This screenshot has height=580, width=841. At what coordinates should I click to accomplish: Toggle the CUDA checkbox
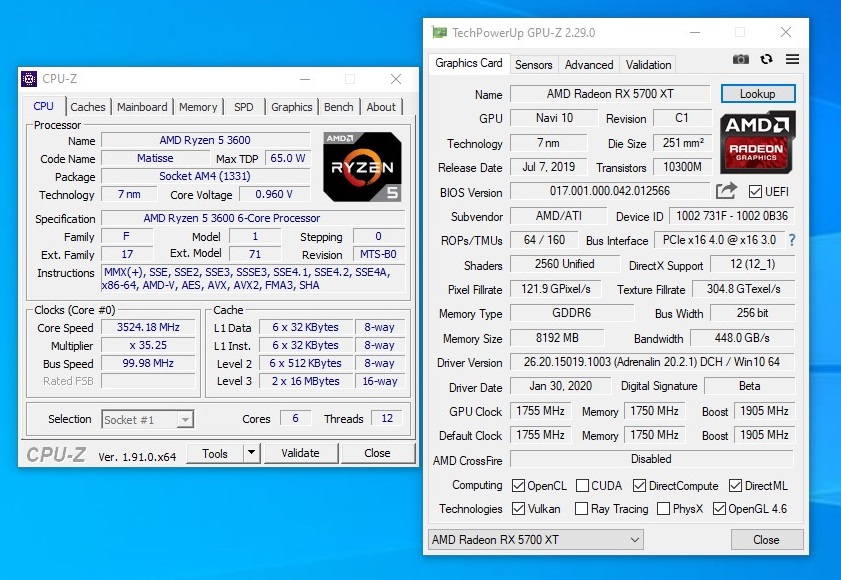(582, 486)
